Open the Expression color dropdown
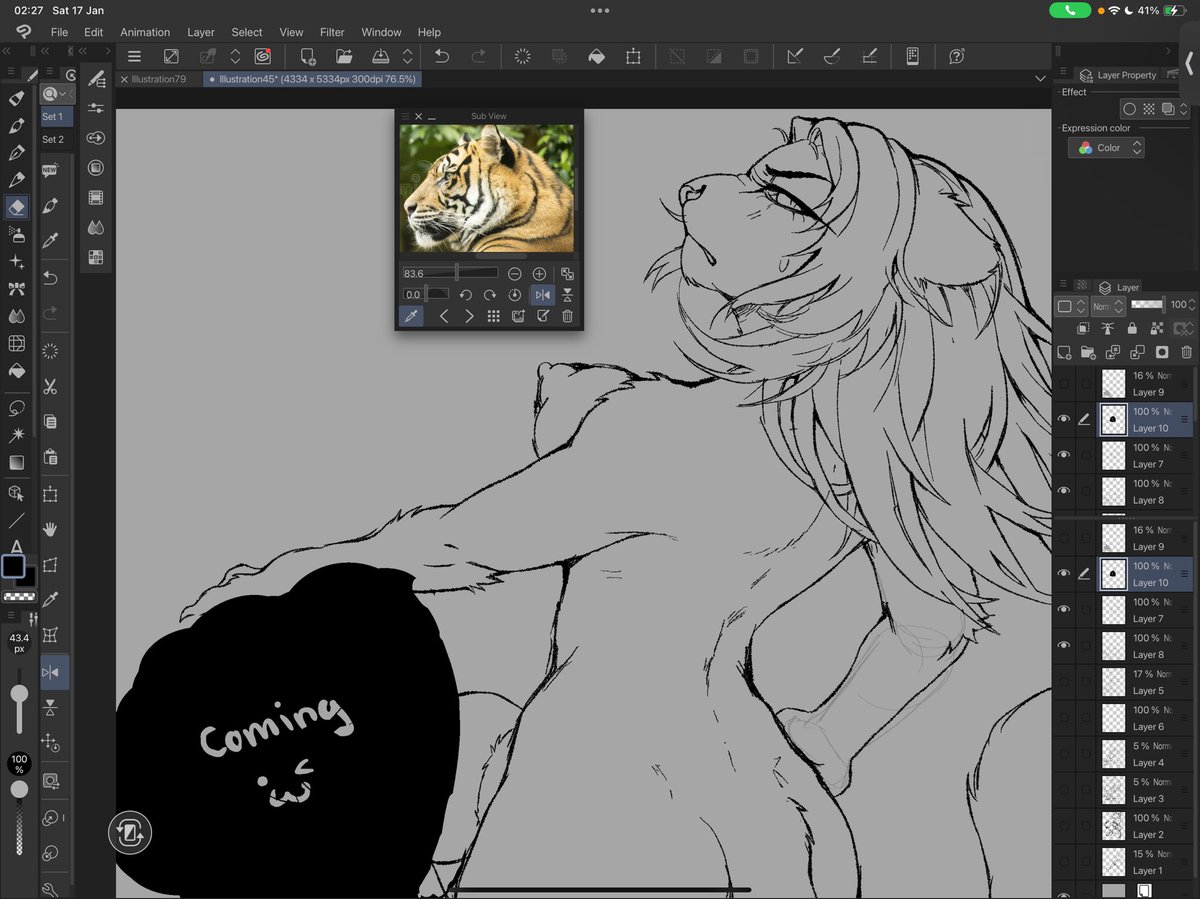The width and height of the screenshot is (1200, 899). click(1106, 147)
